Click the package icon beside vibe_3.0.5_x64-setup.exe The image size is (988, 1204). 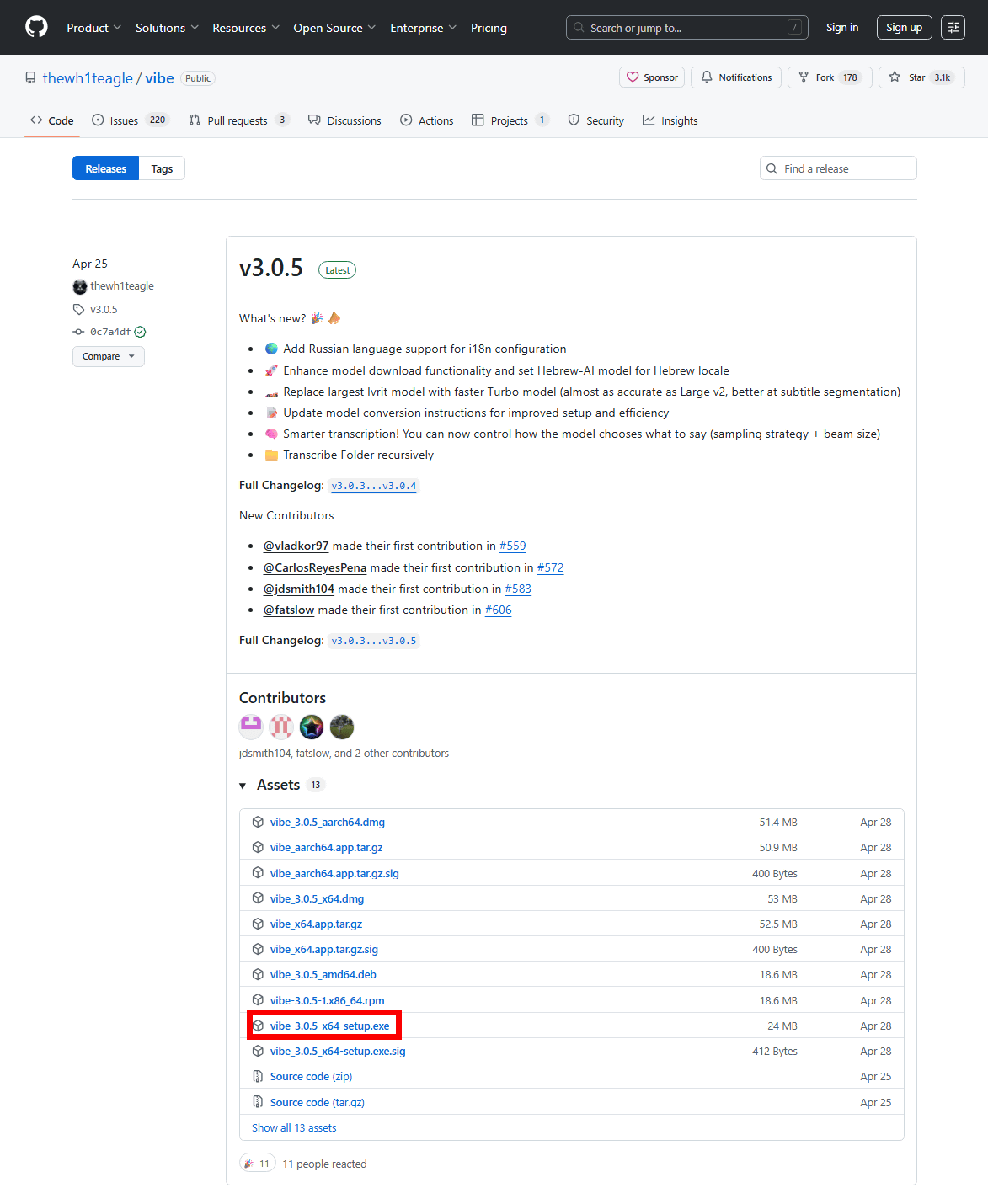258,1026
